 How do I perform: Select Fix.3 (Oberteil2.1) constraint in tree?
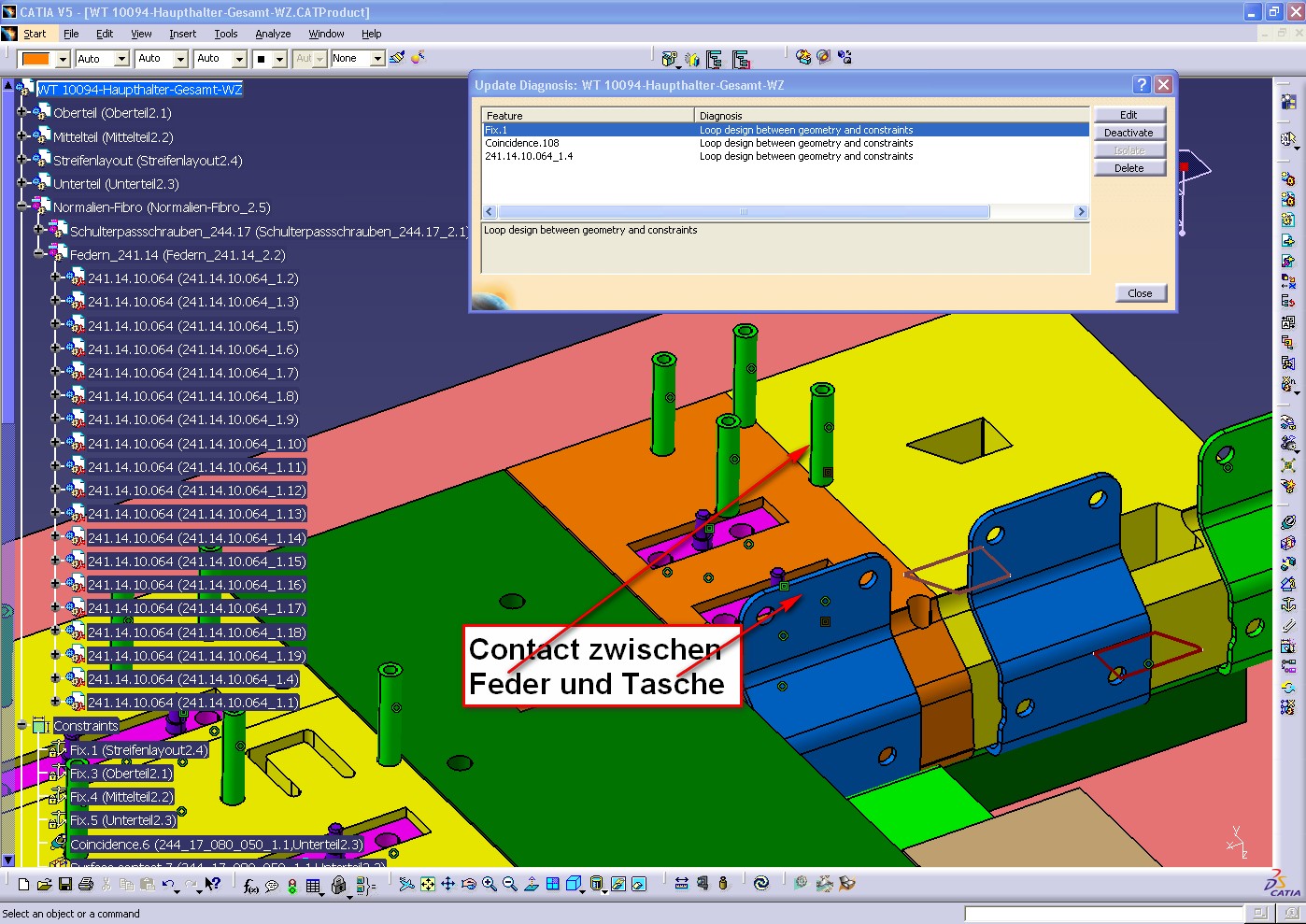[121, 774]
